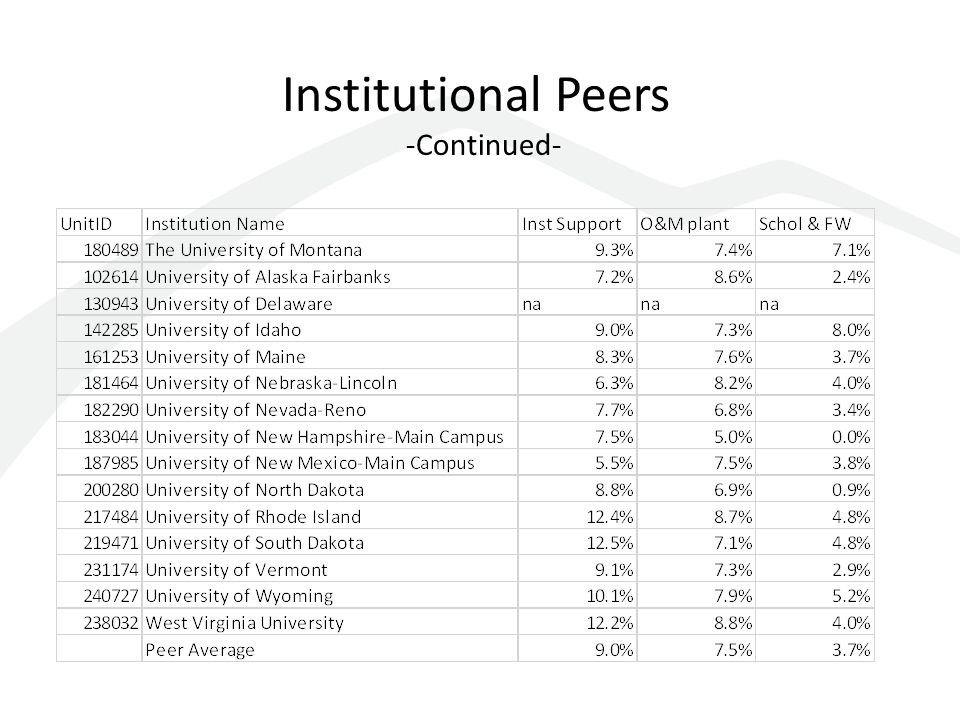Select the 12.4% Rhode Island Inst Support value
The height and width of the screenshot is (720, 960).
coord(610,517)
